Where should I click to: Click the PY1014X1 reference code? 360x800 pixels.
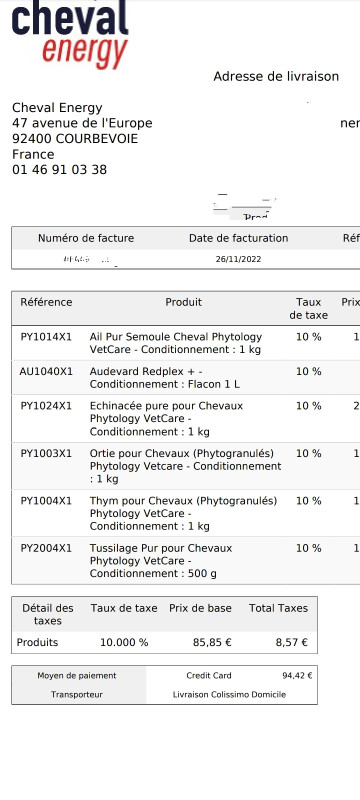click(46, 337)
